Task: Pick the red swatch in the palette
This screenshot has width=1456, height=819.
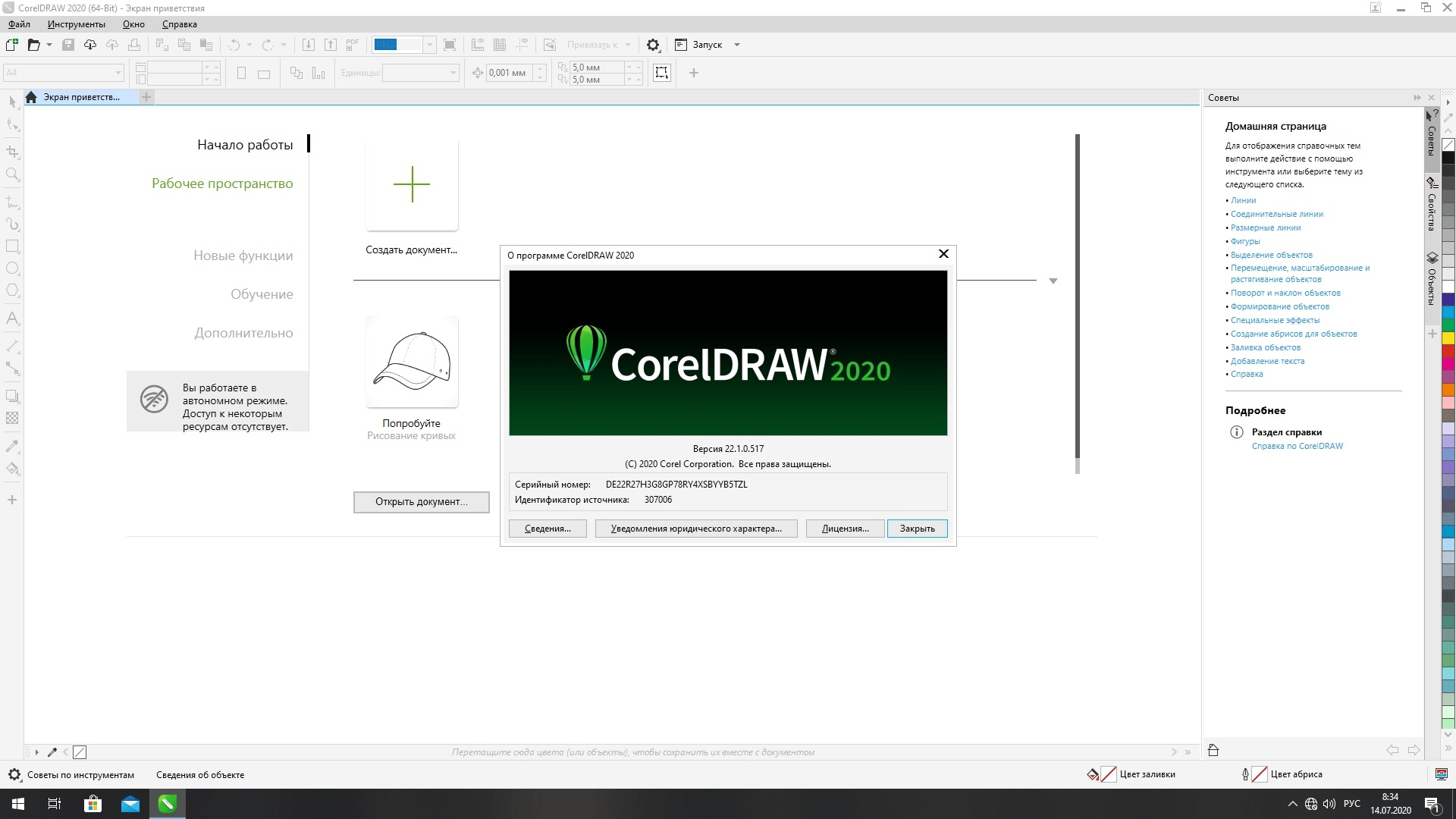Action: click(x=1448, y=351)
